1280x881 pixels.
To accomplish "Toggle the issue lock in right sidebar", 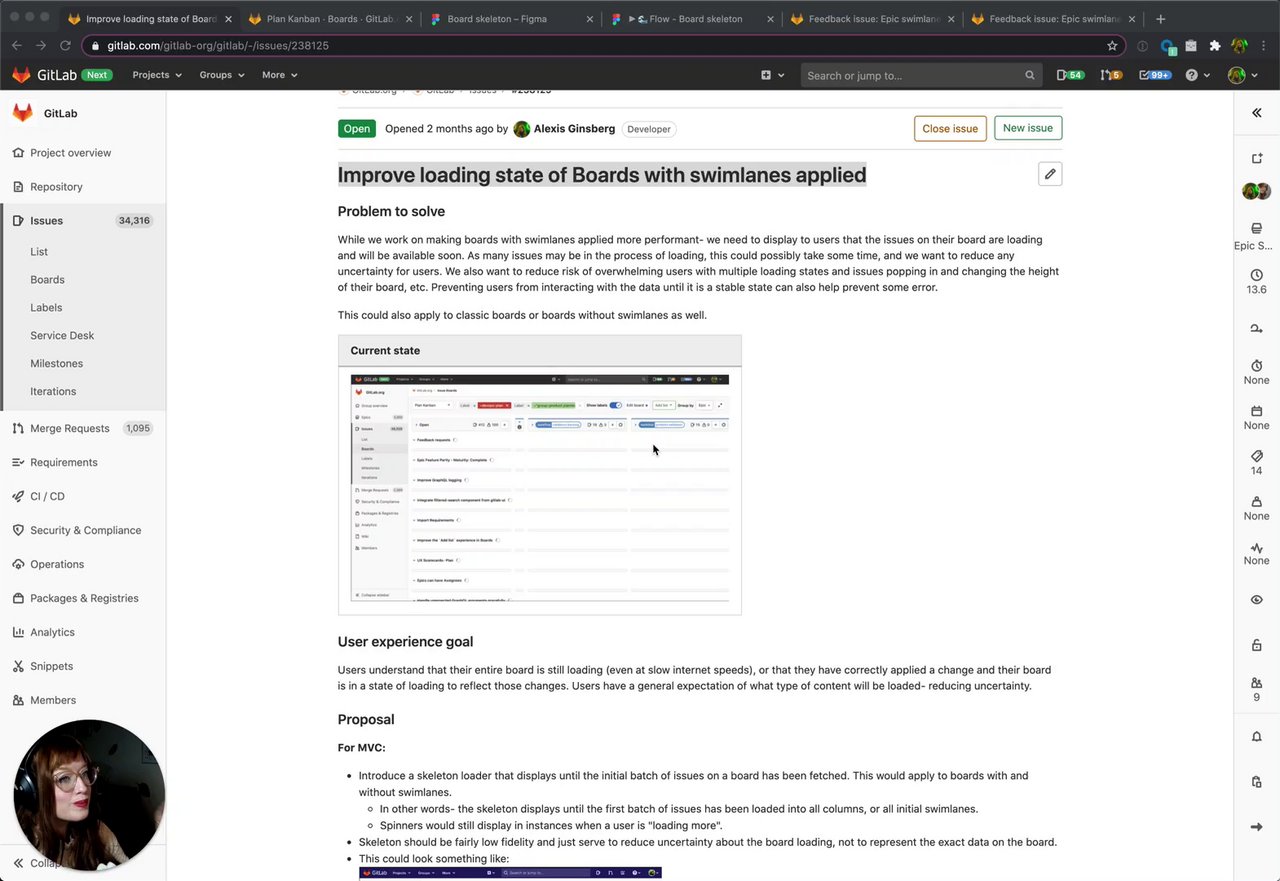I will (x=1257, y=645).
